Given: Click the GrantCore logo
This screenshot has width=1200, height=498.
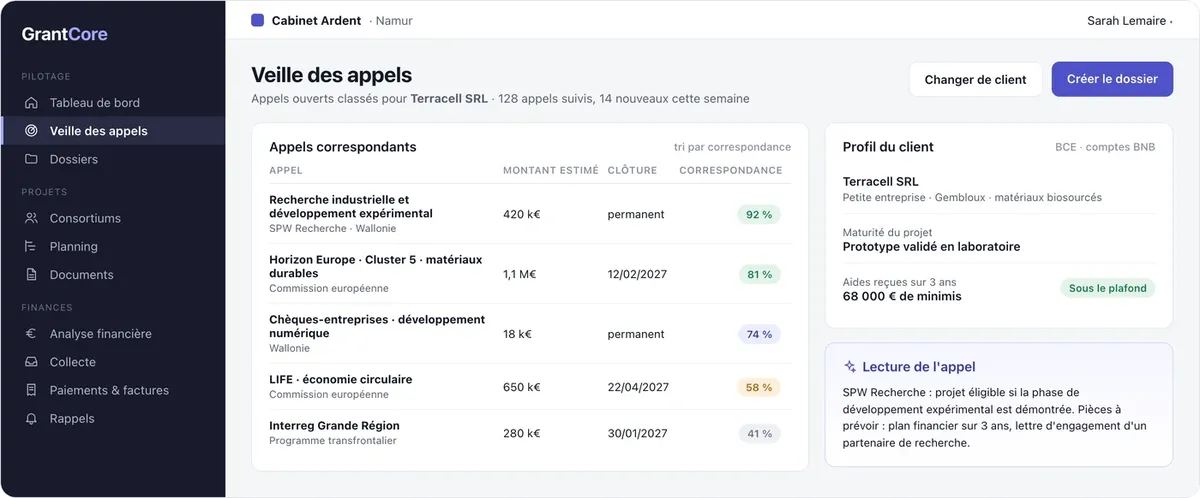Looking at the screenshot, I should [65, 34].
